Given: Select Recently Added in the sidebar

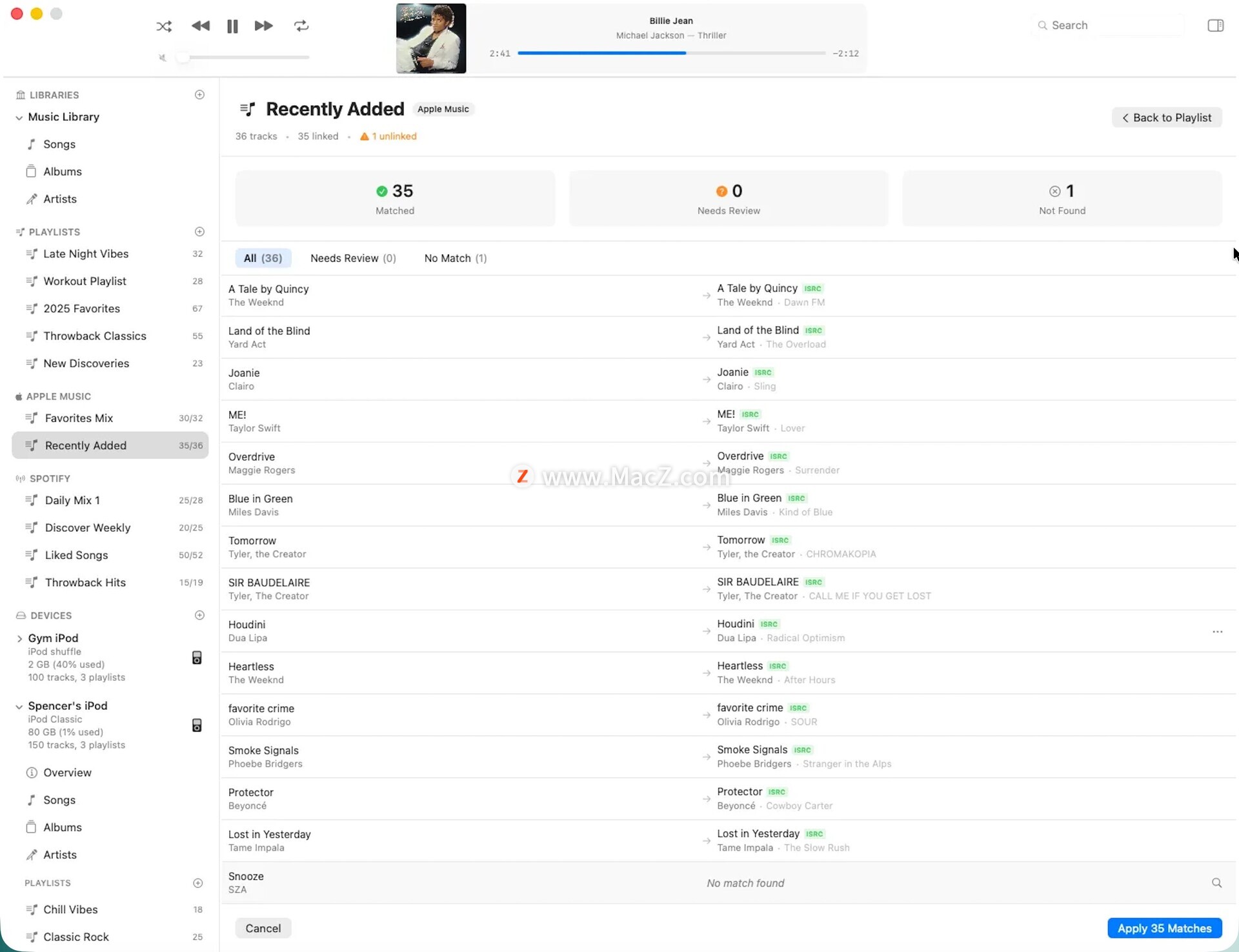Looking at the screenshot, I should [110, 445].
